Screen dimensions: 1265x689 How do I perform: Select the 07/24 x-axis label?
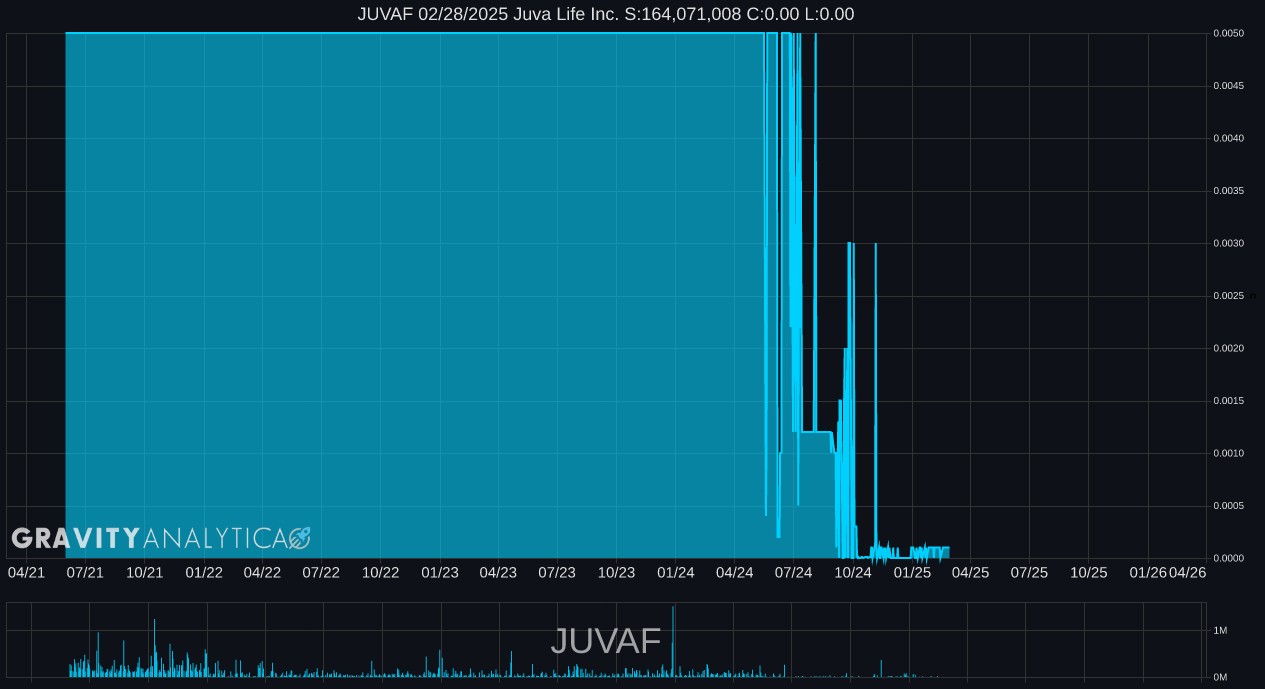(793, 572)
